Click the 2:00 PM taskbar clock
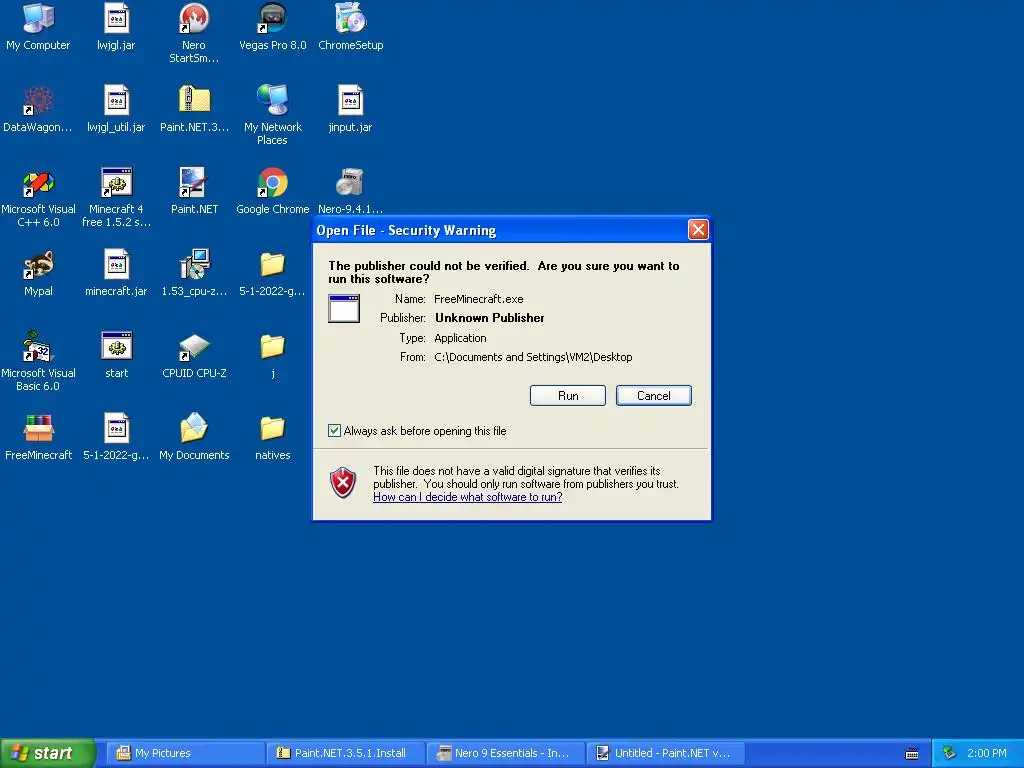 tap(986, 753)
